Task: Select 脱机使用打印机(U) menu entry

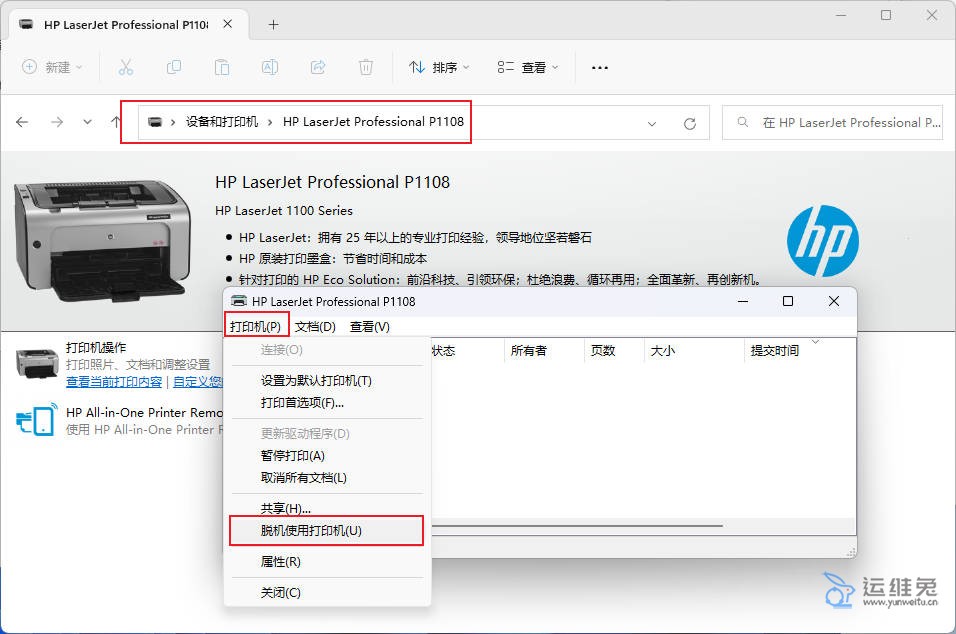Action: [x=311, y=530]
